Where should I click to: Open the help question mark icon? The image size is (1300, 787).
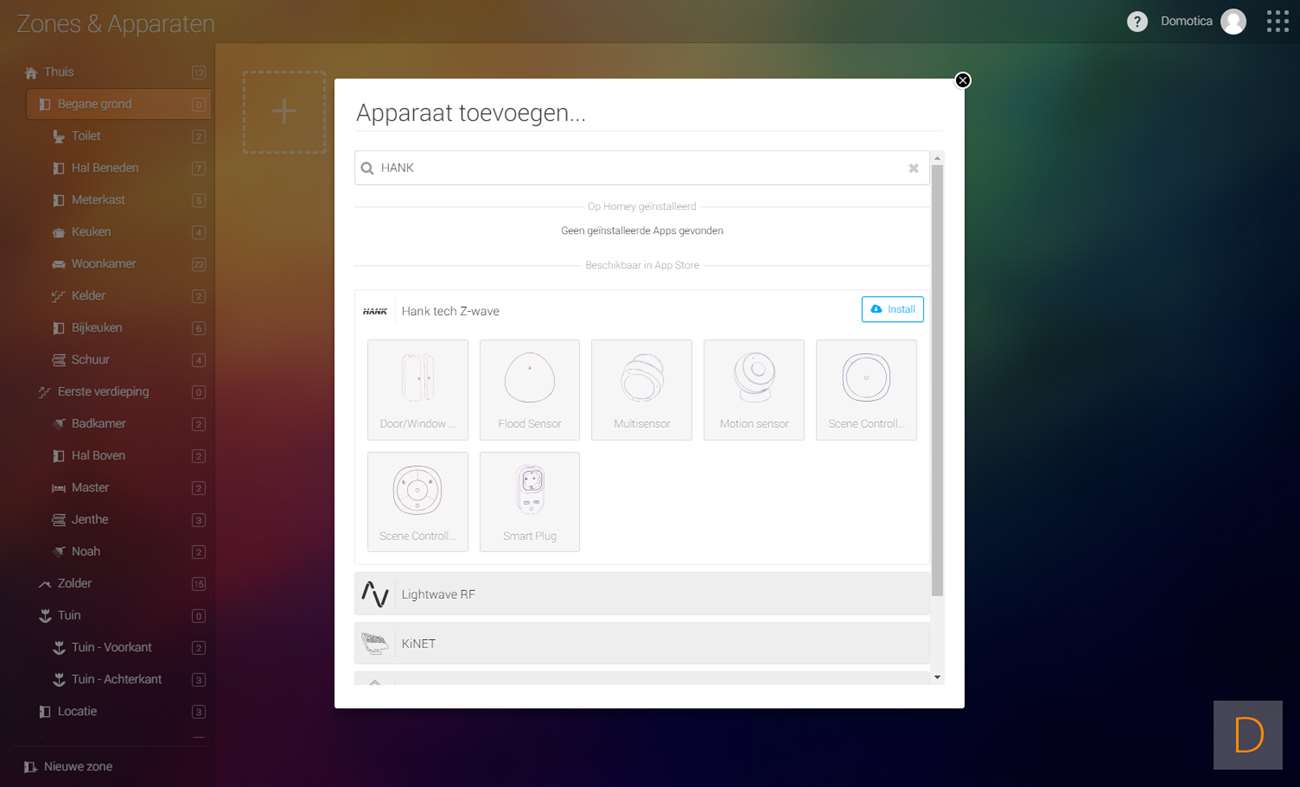[1137, 22]
